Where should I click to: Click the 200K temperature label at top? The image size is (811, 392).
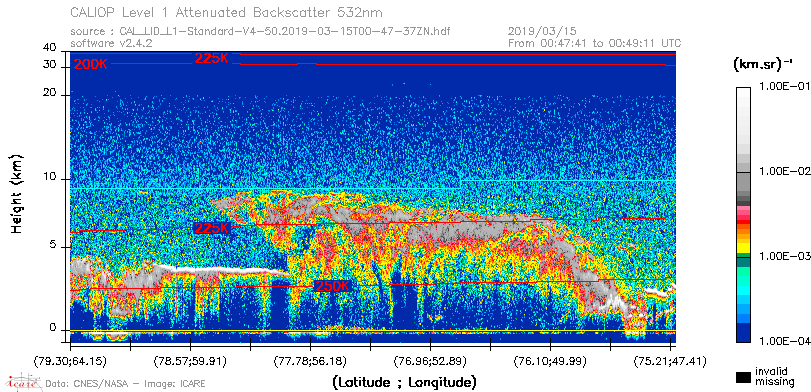click(x=91, y=65)
